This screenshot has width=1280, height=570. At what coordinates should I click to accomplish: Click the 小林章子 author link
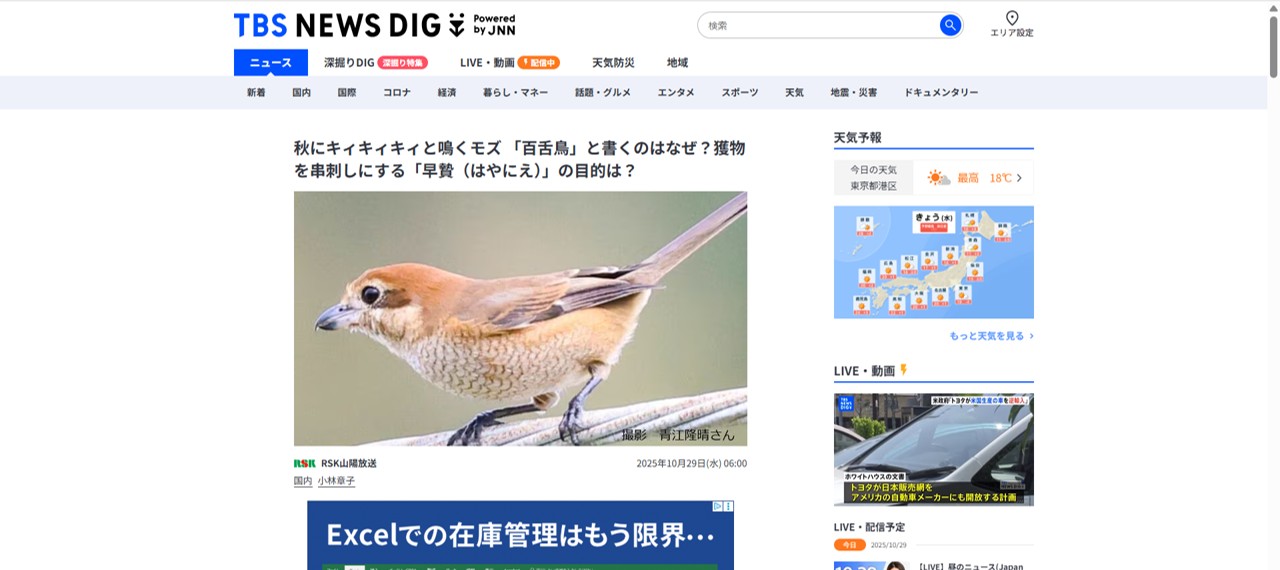337,481
